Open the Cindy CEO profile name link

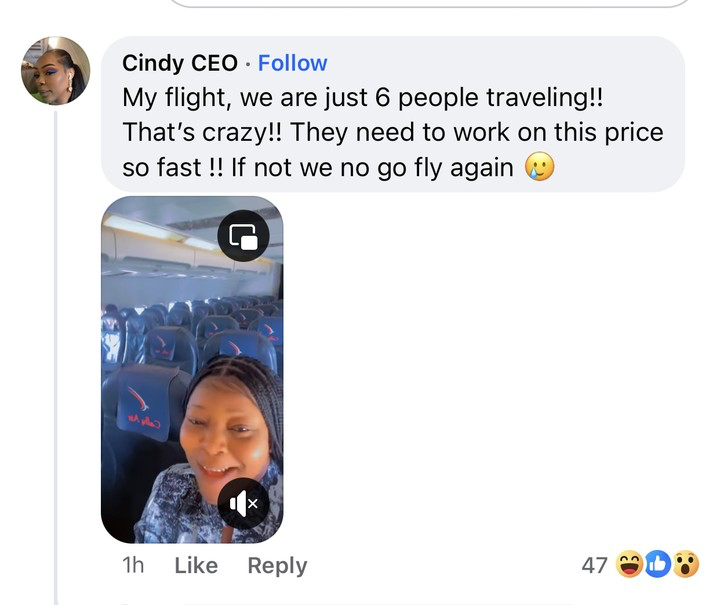pos(180,63)
